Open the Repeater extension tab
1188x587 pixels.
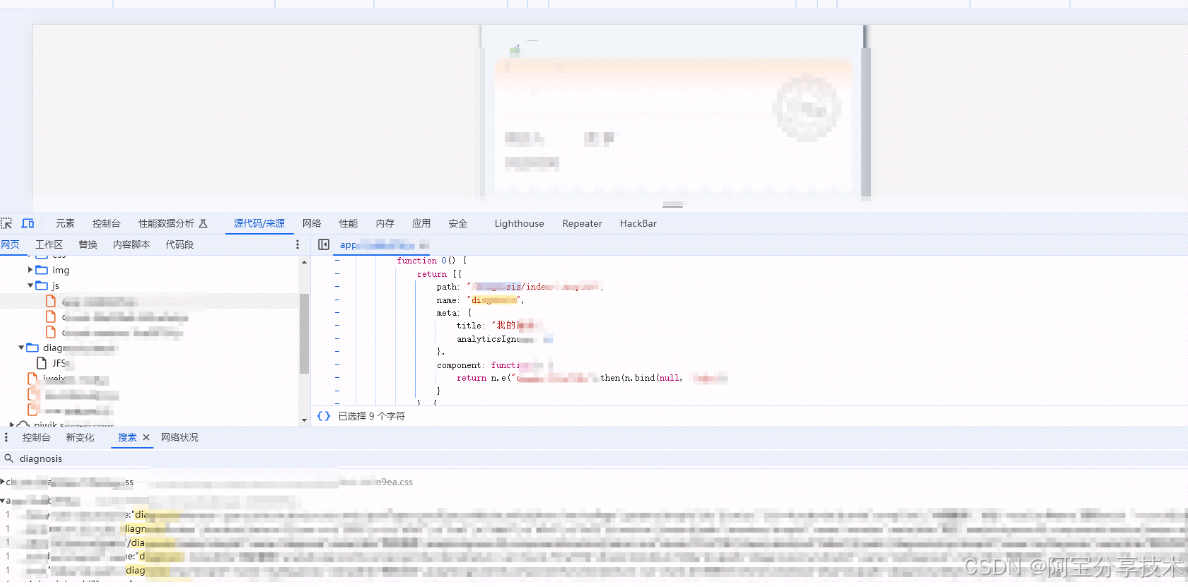pyautogui.click(x=582, y=223)
